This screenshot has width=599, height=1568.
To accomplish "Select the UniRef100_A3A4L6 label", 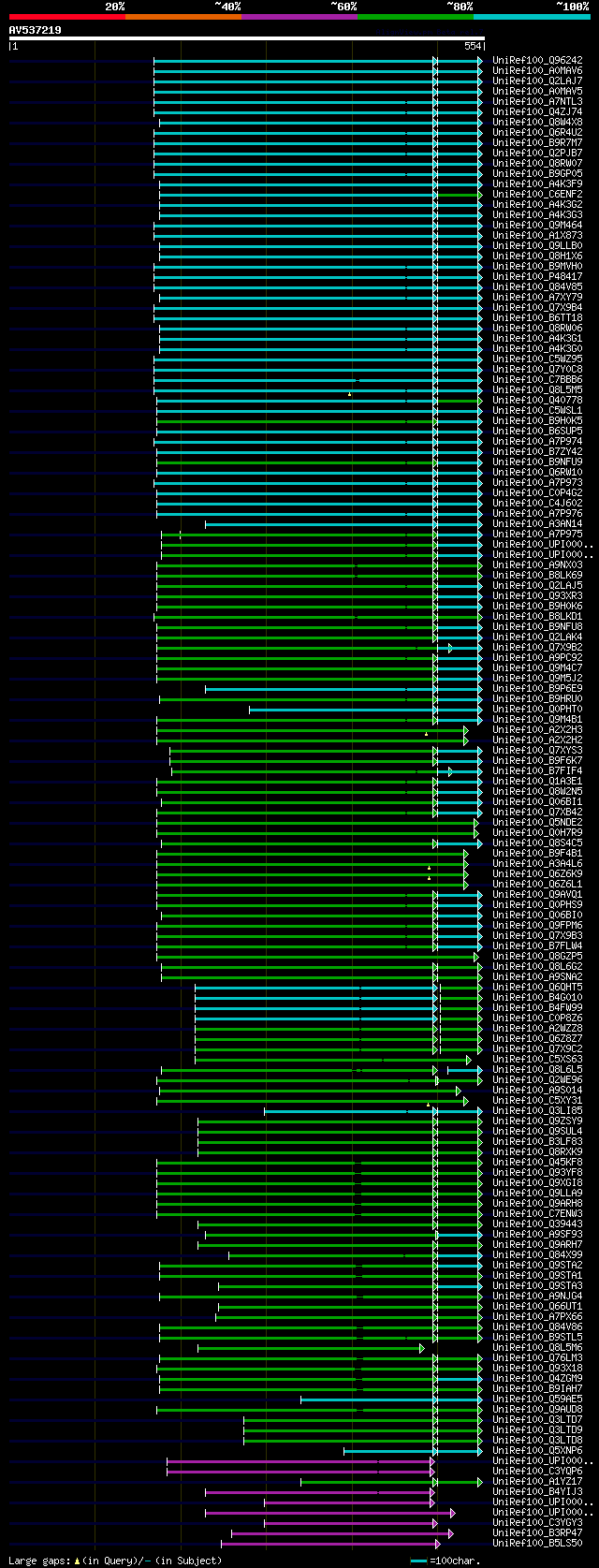I will (537, 864).
